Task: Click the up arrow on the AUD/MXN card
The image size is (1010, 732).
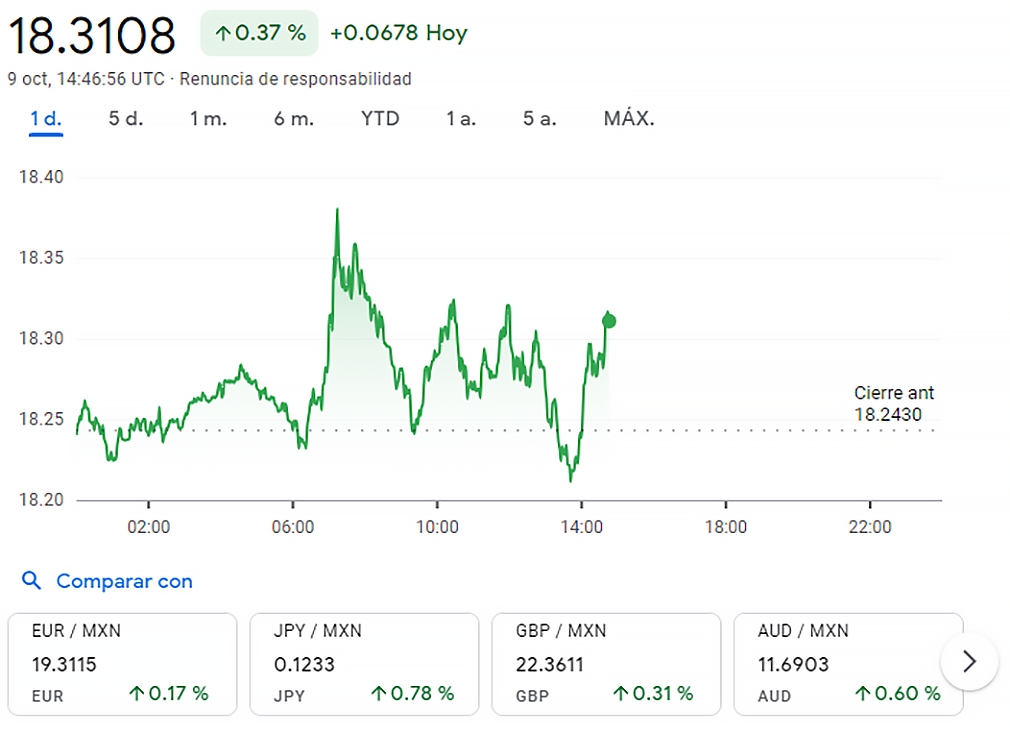Action: pyautogui.click(x=861, y=693)
